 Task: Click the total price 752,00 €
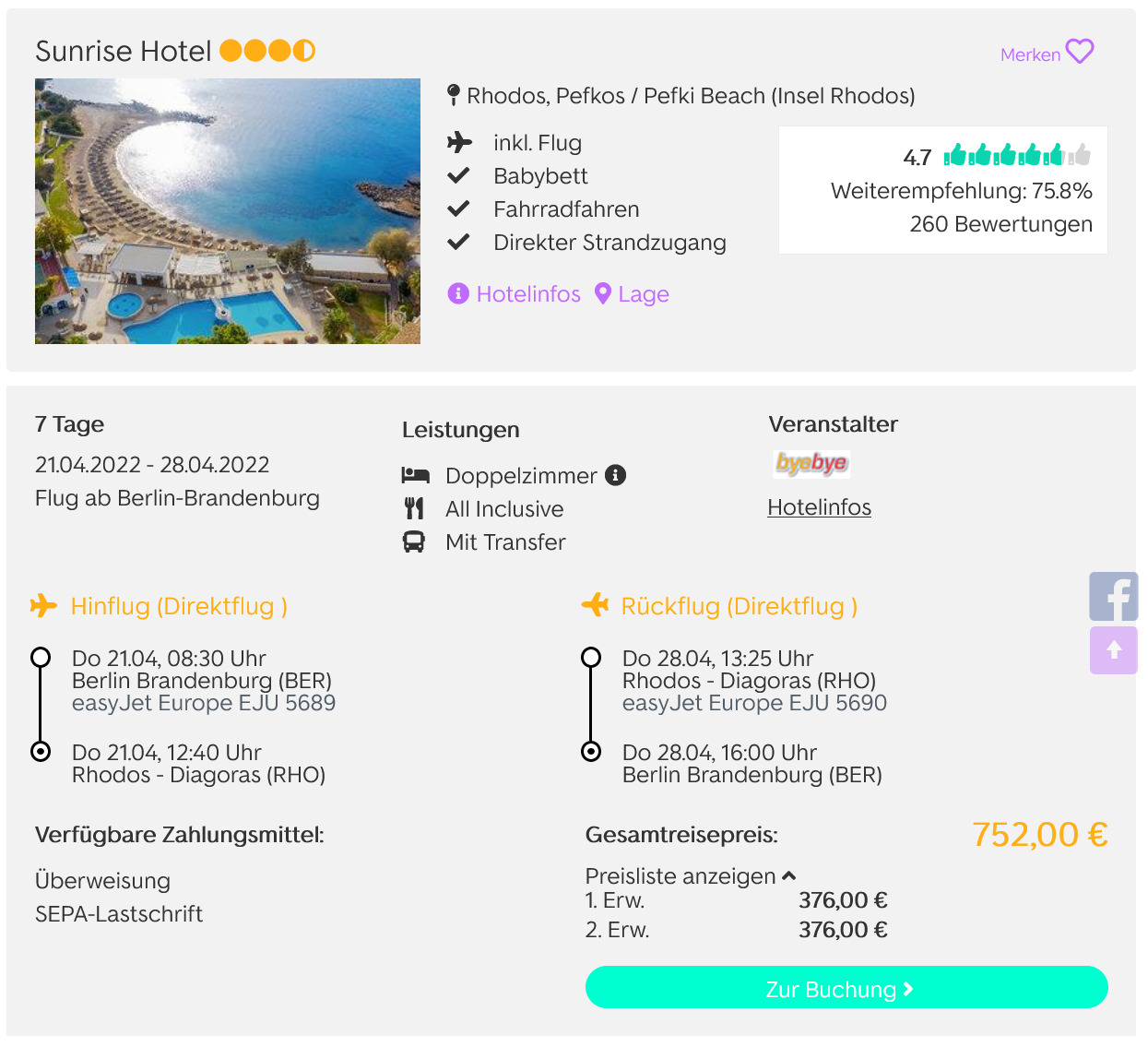[x=1040, y=834]
